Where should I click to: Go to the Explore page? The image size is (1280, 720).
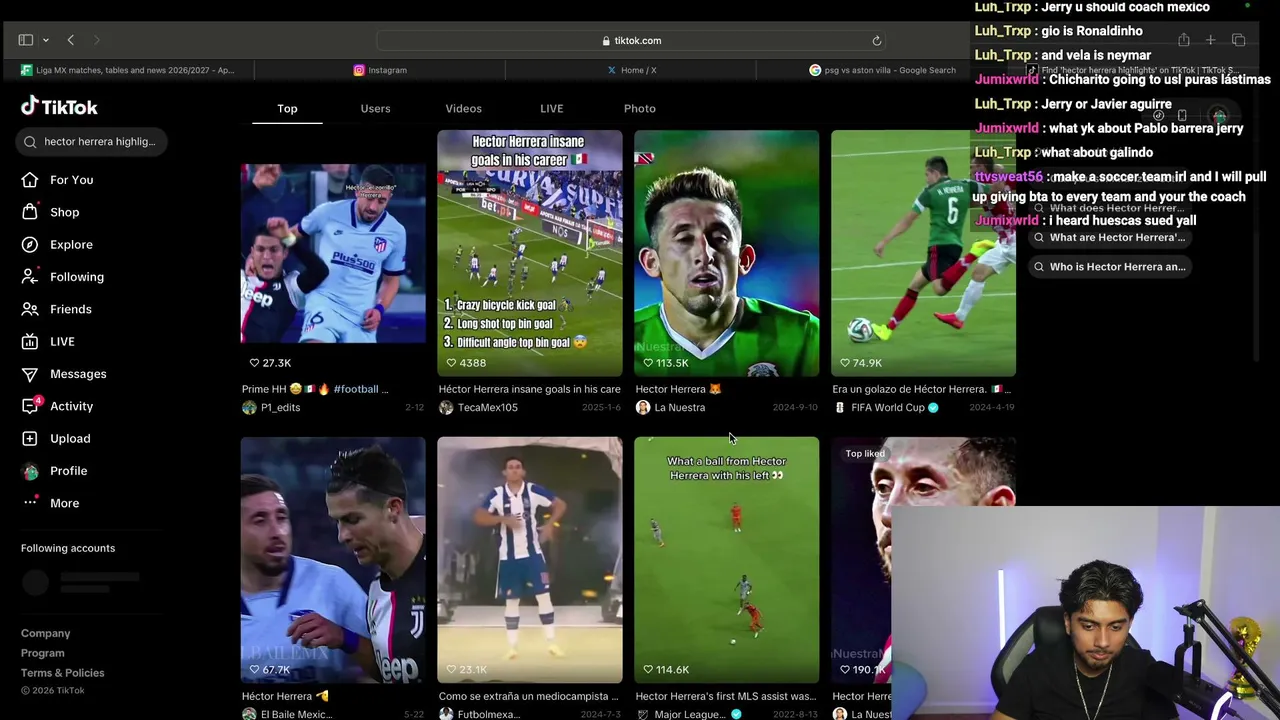point(71,245)
